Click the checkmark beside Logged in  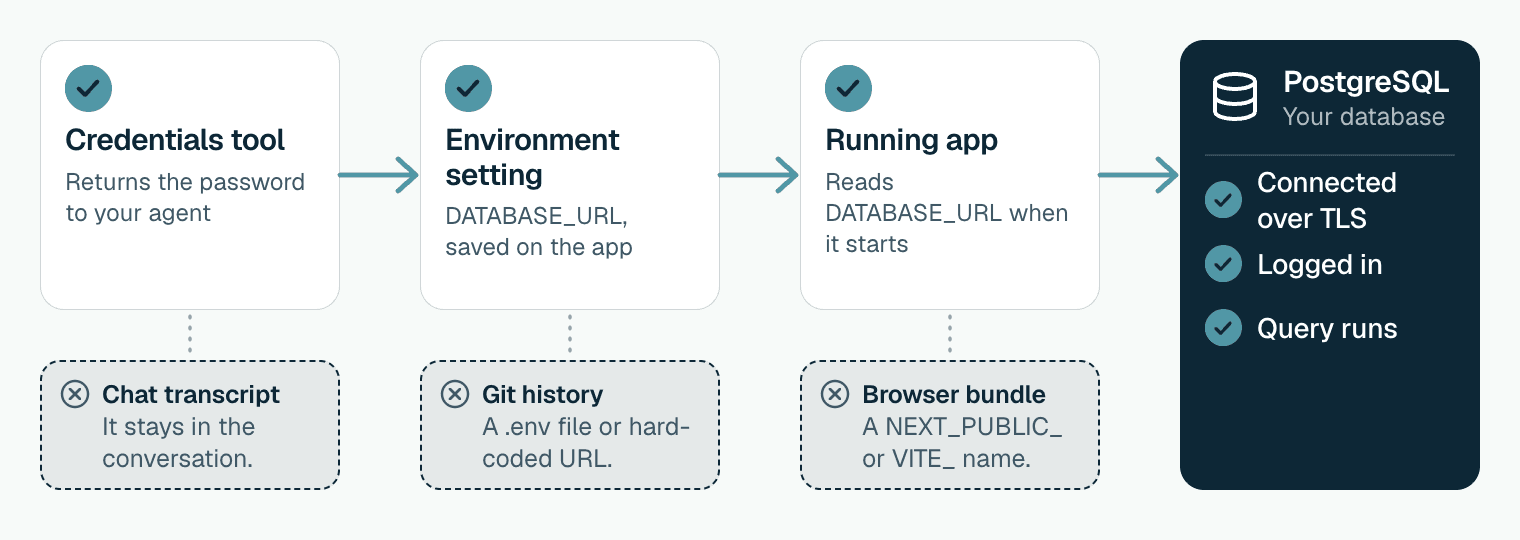coord(1223,264)
